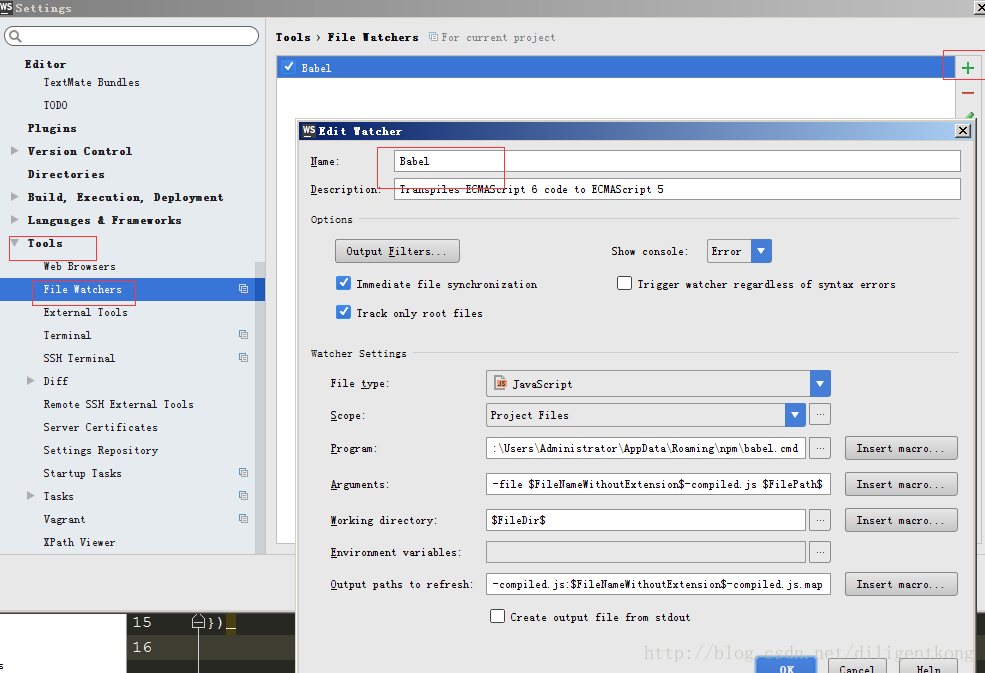Browse for Program path with ellipsis button
This screenshot has height=673, width=985.
(820, 448)
